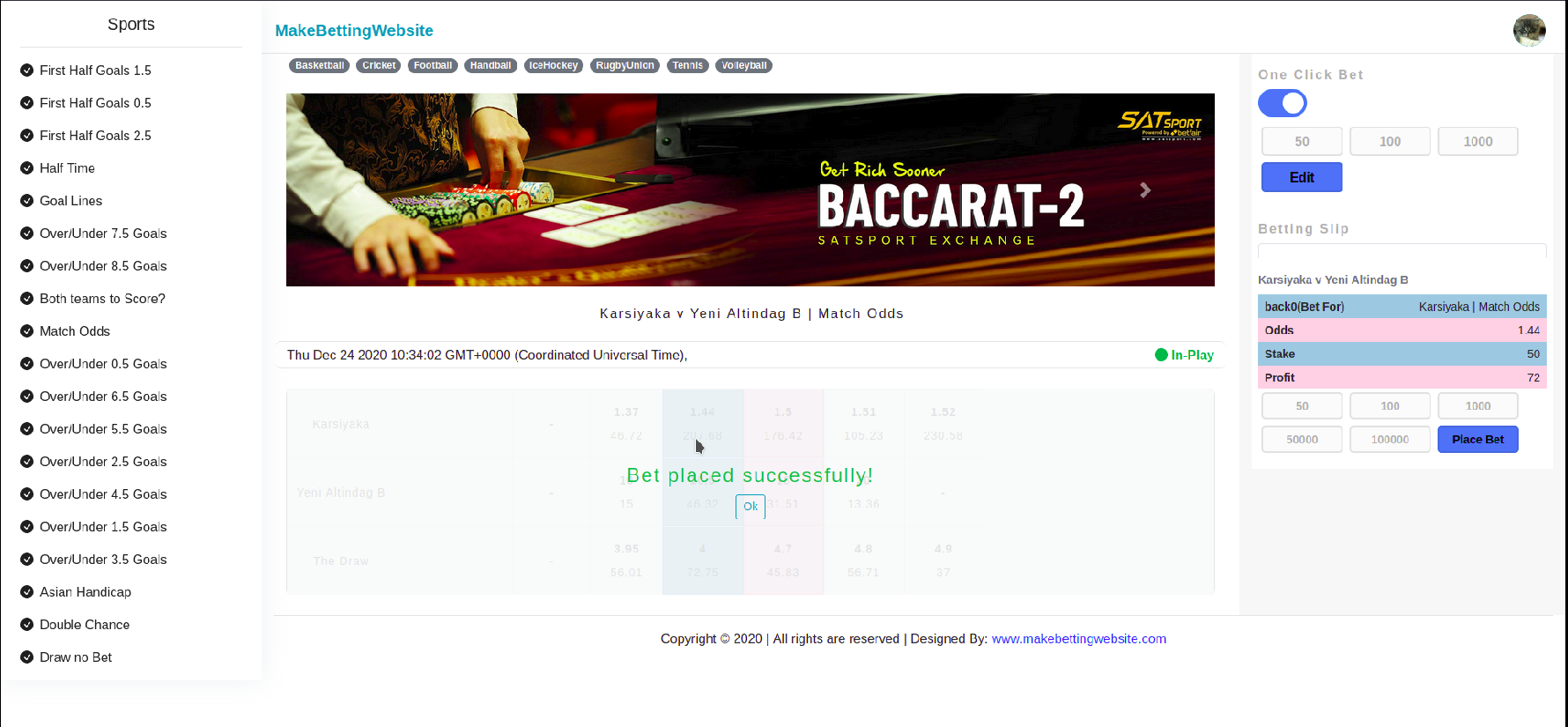The height and width of the screenshot is (727, 1568).
Task: Click the Odds value 1.44 in the betting slip
Action: coord(1528,330)
